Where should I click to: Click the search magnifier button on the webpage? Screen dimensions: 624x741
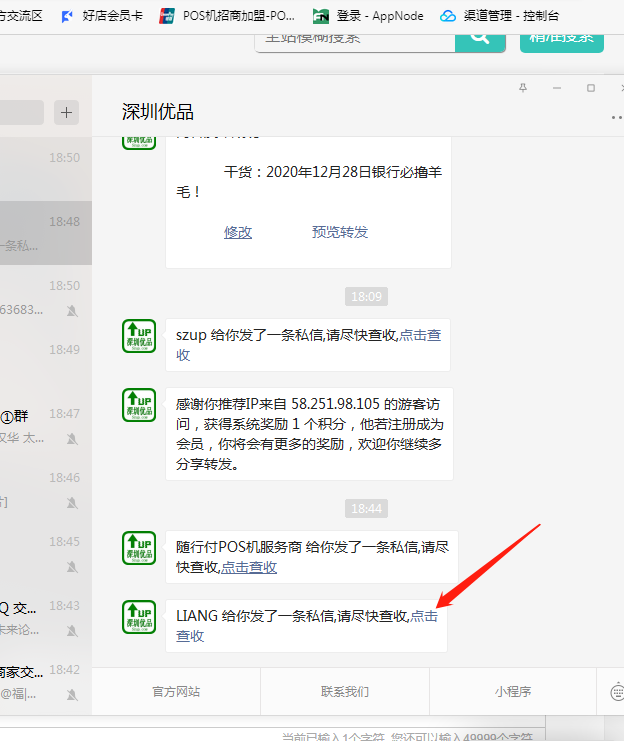point(480,37)
